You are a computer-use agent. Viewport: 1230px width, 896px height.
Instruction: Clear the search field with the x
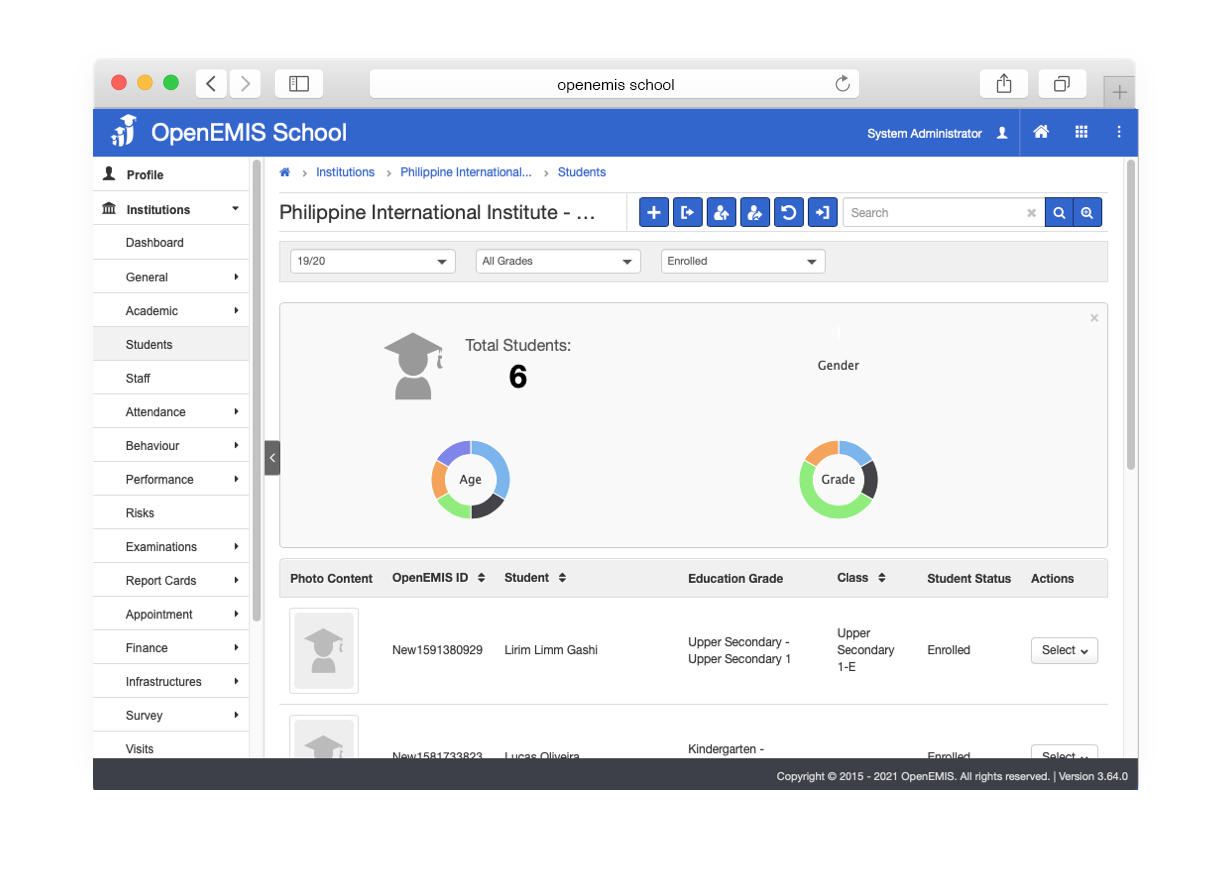(x=1032, y=213)
